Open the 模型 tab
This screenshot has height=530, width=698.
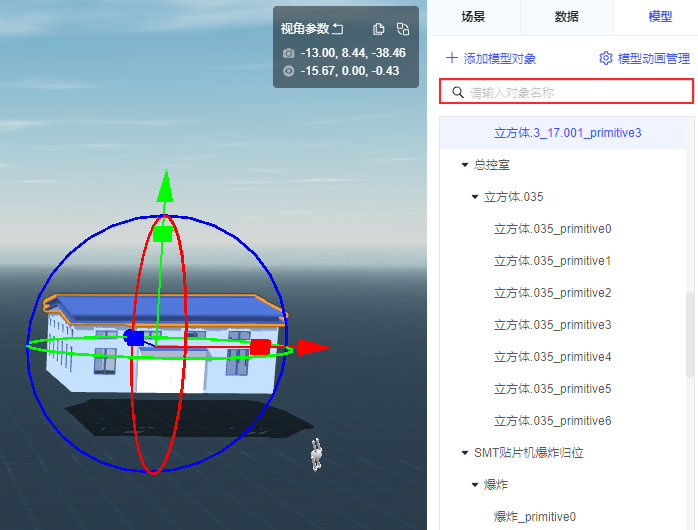coord(660,17)
